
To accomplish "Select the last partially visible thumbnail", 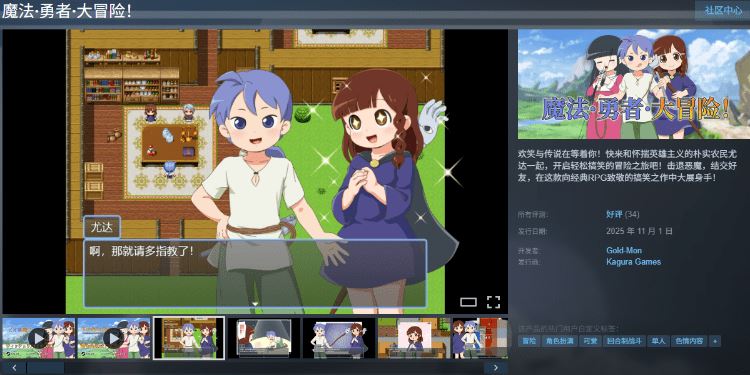I will click(x=480, y=338).
